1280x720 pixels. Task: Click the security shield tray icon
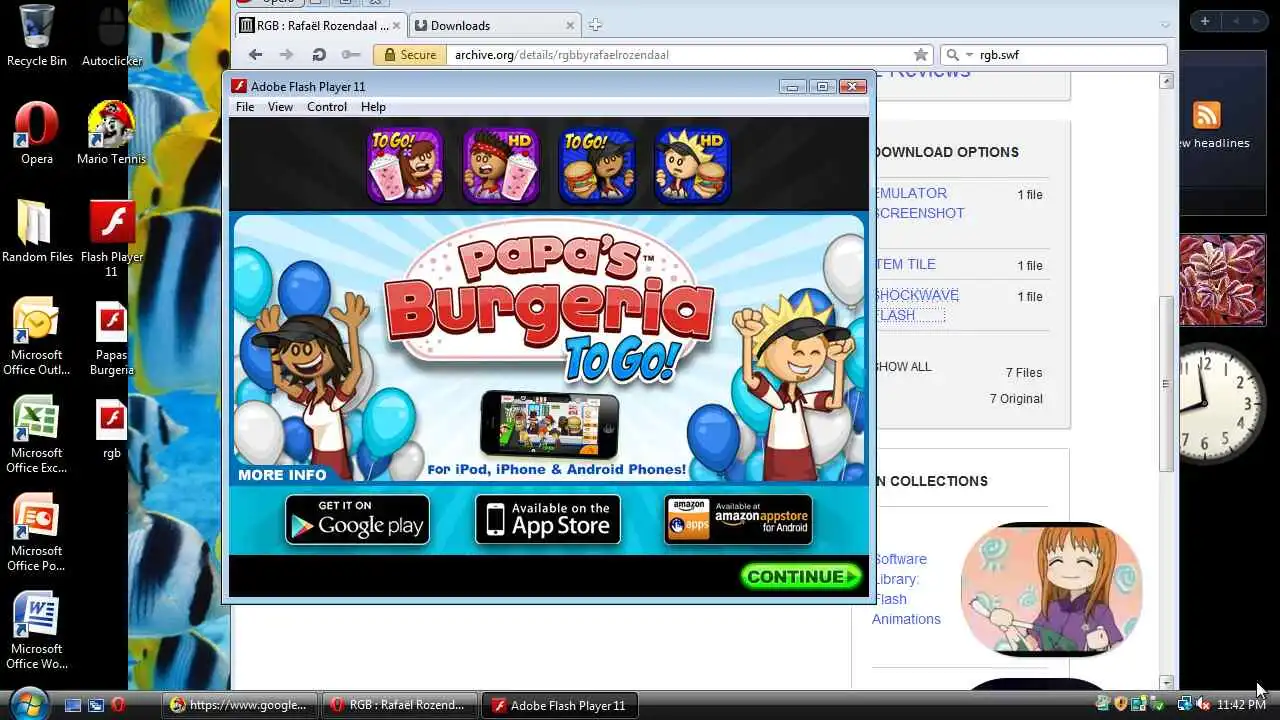1121,705
